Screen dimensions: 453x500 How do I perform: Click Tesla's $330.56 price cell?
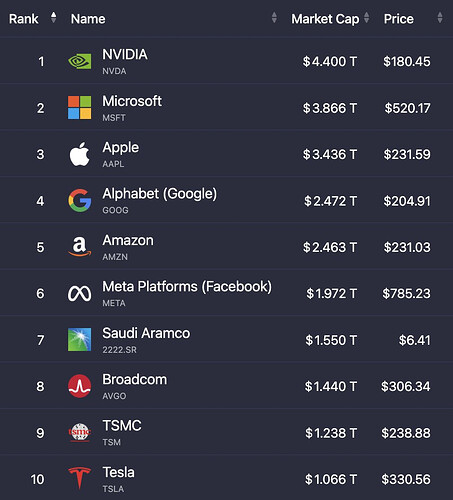point(406,479)
